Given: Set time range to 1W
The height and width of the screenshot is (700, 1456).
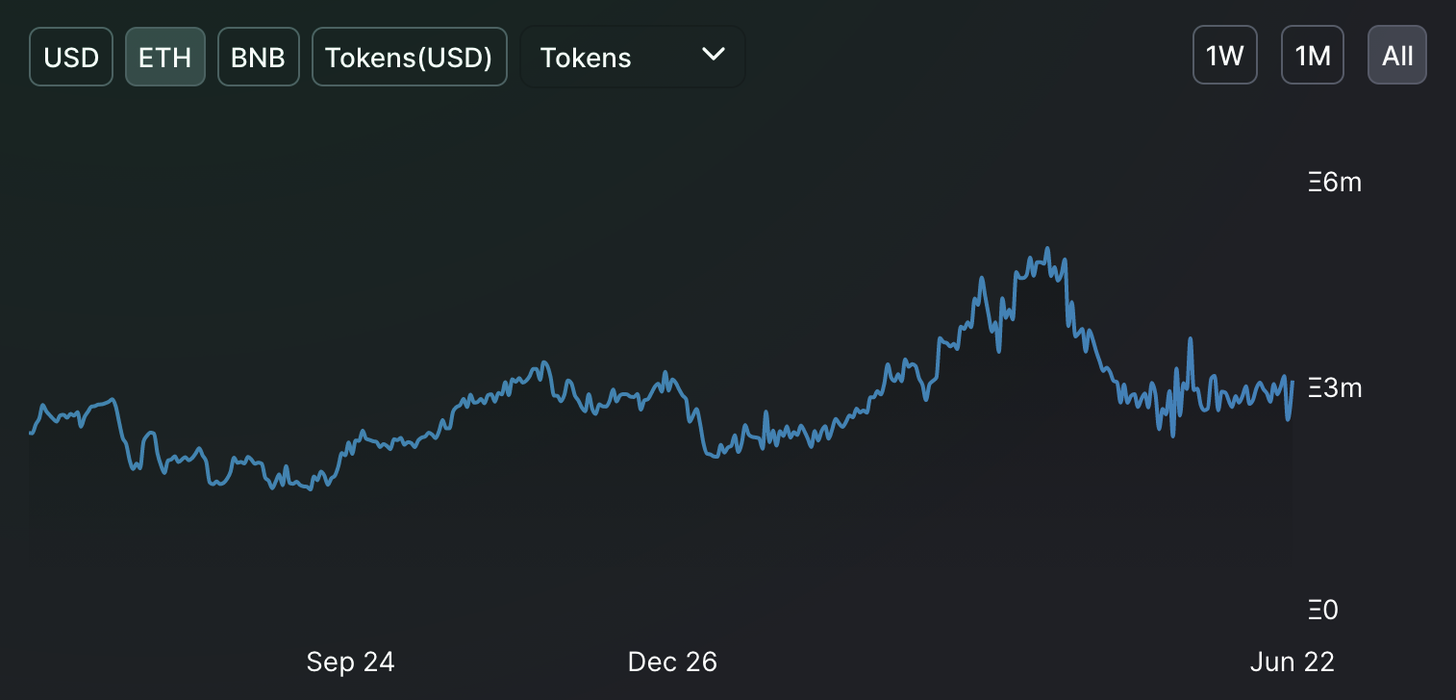Looking at the screenshot, I should coord(1224,55).
